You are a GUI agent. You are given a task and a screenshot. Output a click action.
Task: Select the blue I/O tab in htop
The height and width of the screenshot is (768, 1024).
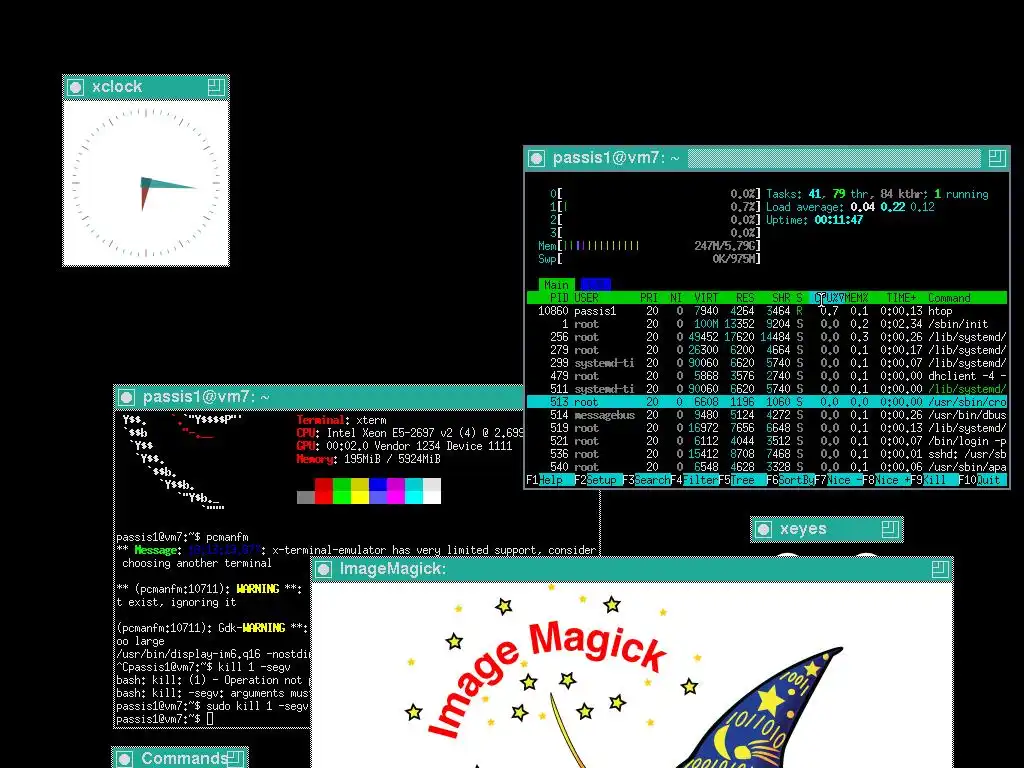595,285
